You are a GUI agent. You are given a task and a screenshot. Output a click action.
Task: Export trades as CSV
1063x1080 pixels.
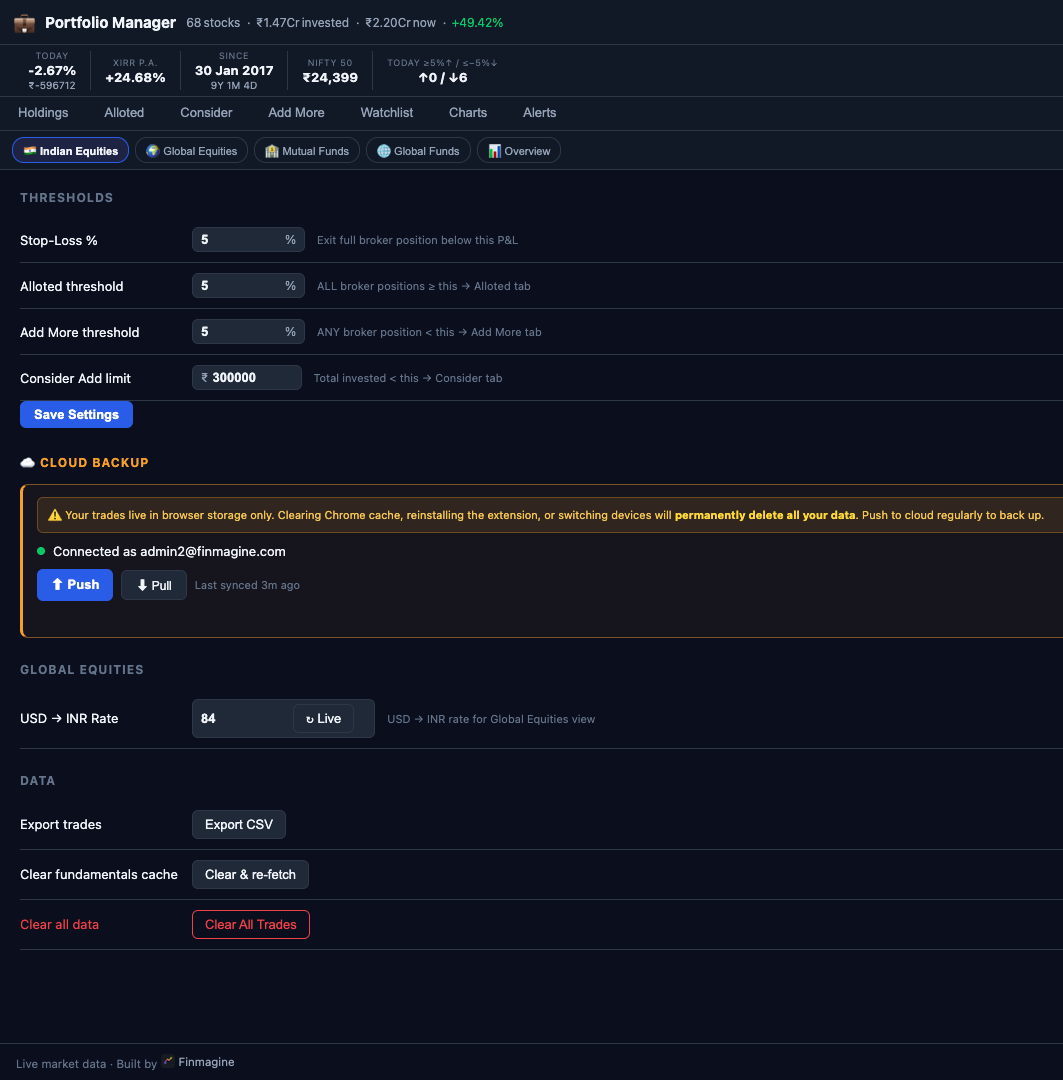pyautogui.click(x=238, y=824)
